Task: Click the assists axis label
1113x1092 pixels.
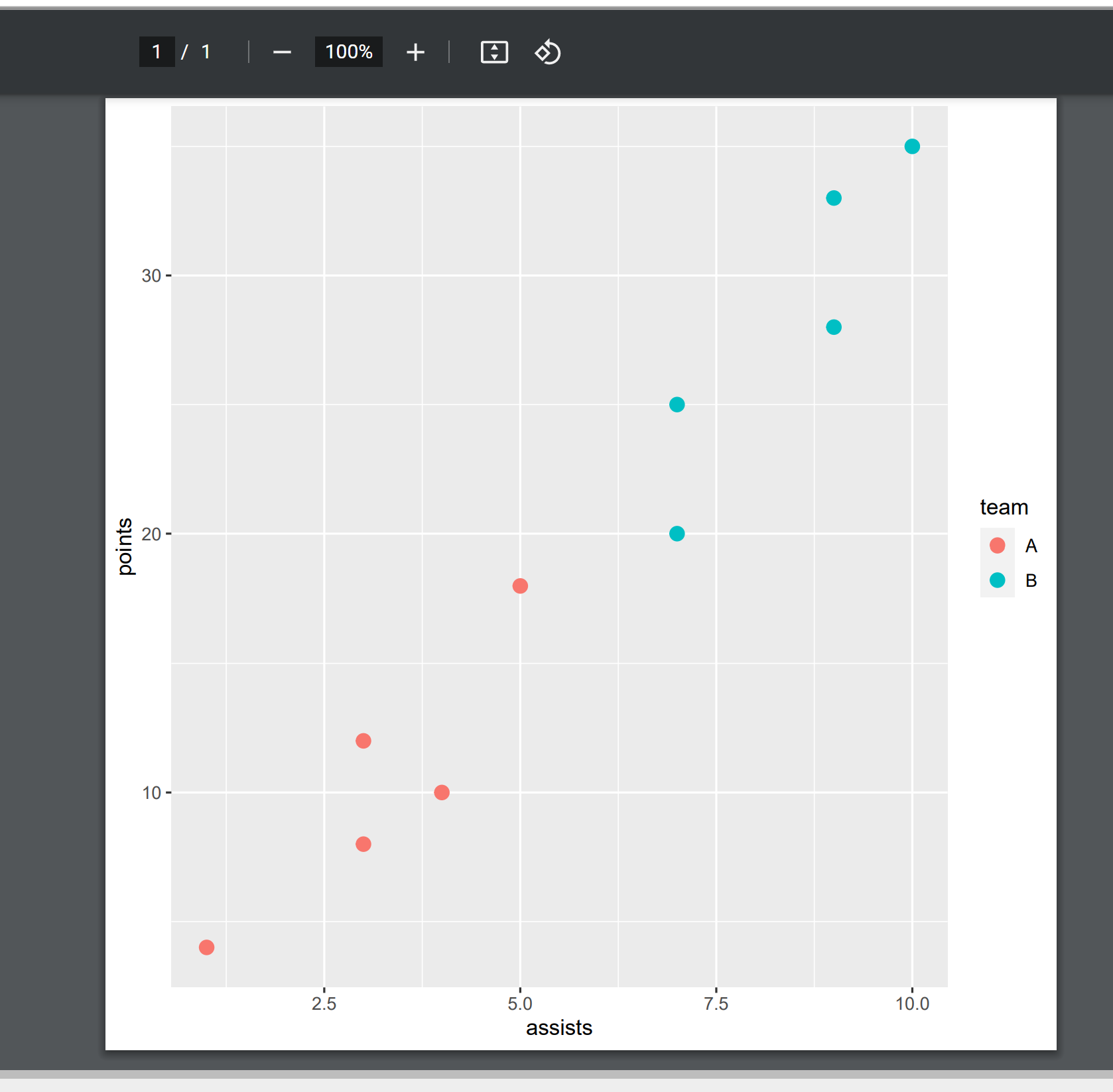Action: 558,1028
